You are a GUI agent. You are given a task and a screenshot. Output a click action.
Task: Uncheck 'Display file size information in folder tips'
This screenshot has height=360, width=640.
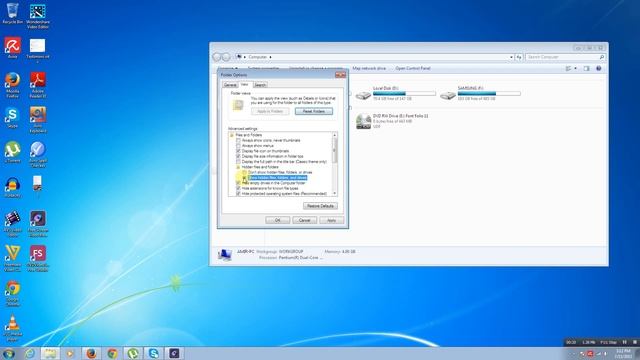click(x=238, y=156)
